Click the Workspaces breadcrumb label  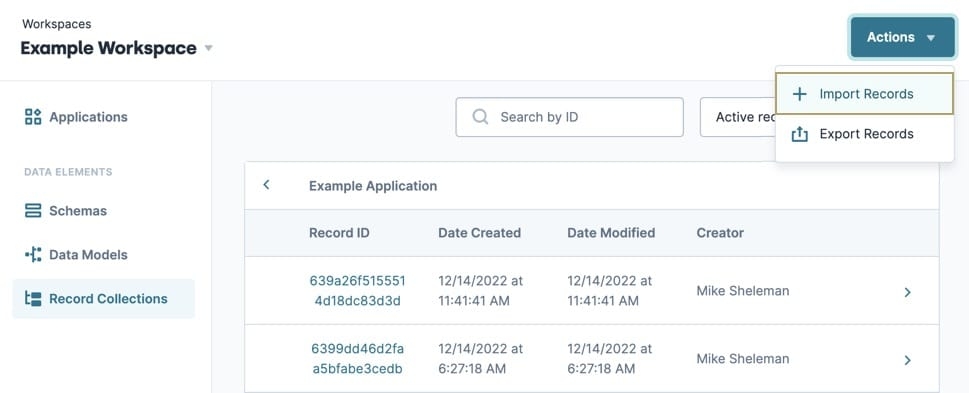tap(57, 24)
